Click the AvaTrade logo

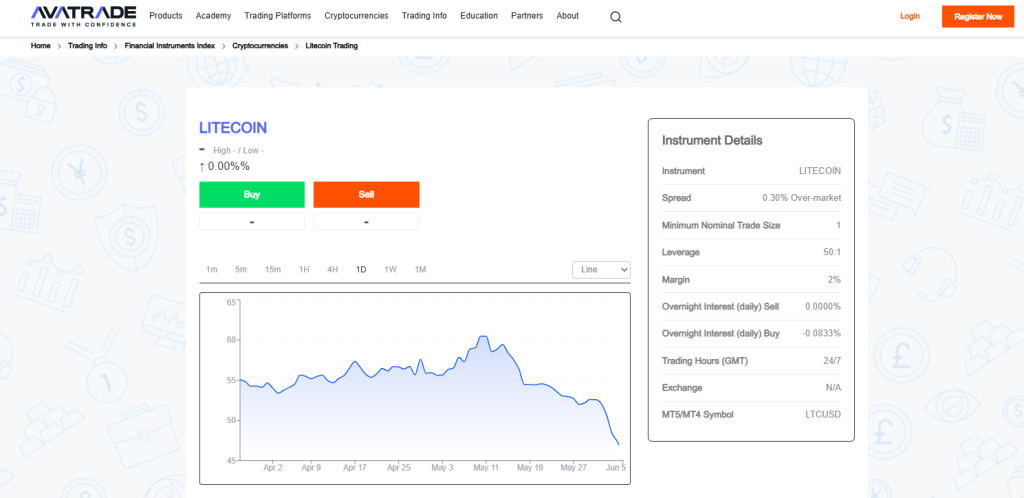point(84,16)
